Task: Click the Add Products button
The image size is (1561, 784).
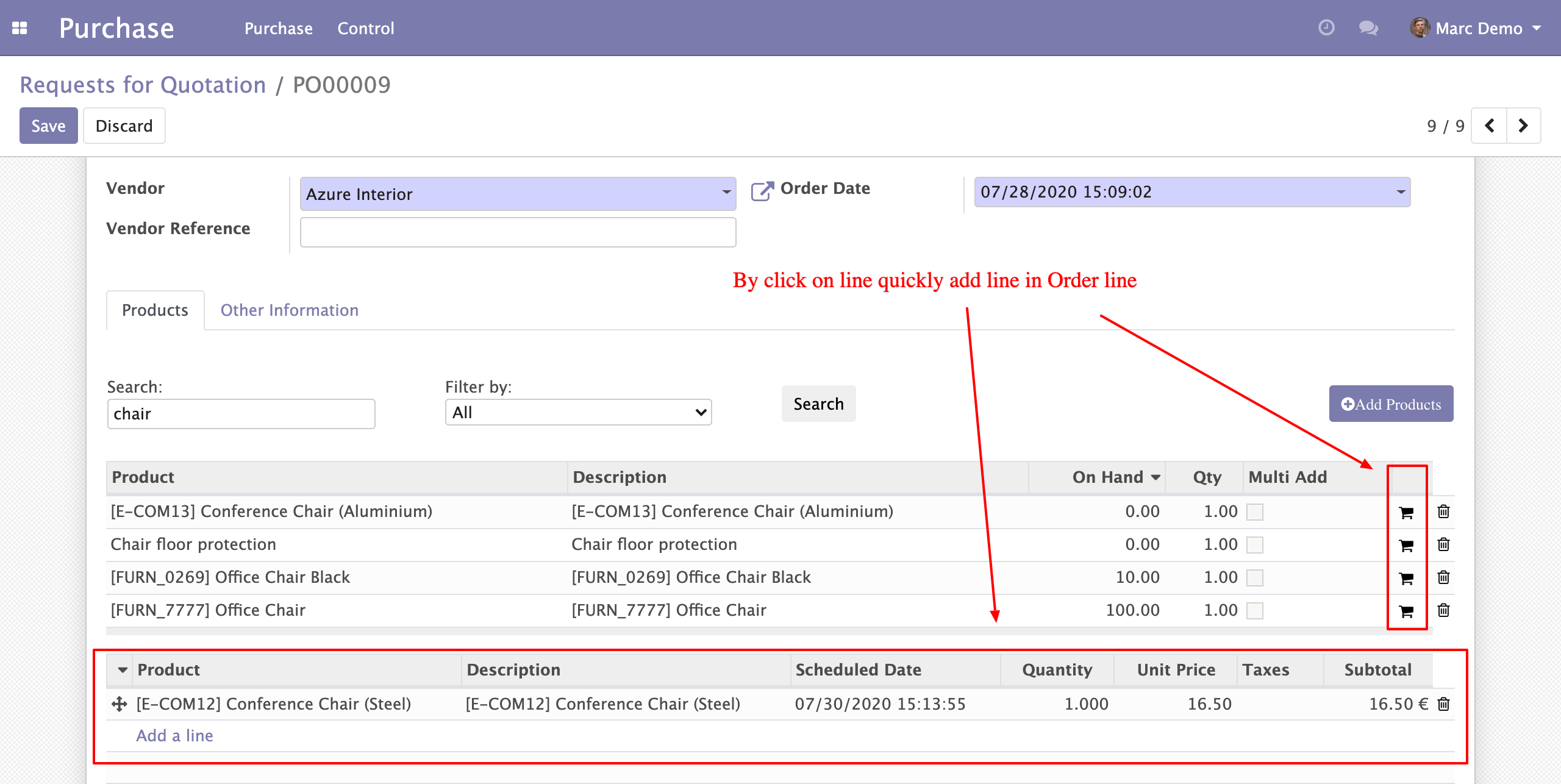Action: tap(1390, 404)
